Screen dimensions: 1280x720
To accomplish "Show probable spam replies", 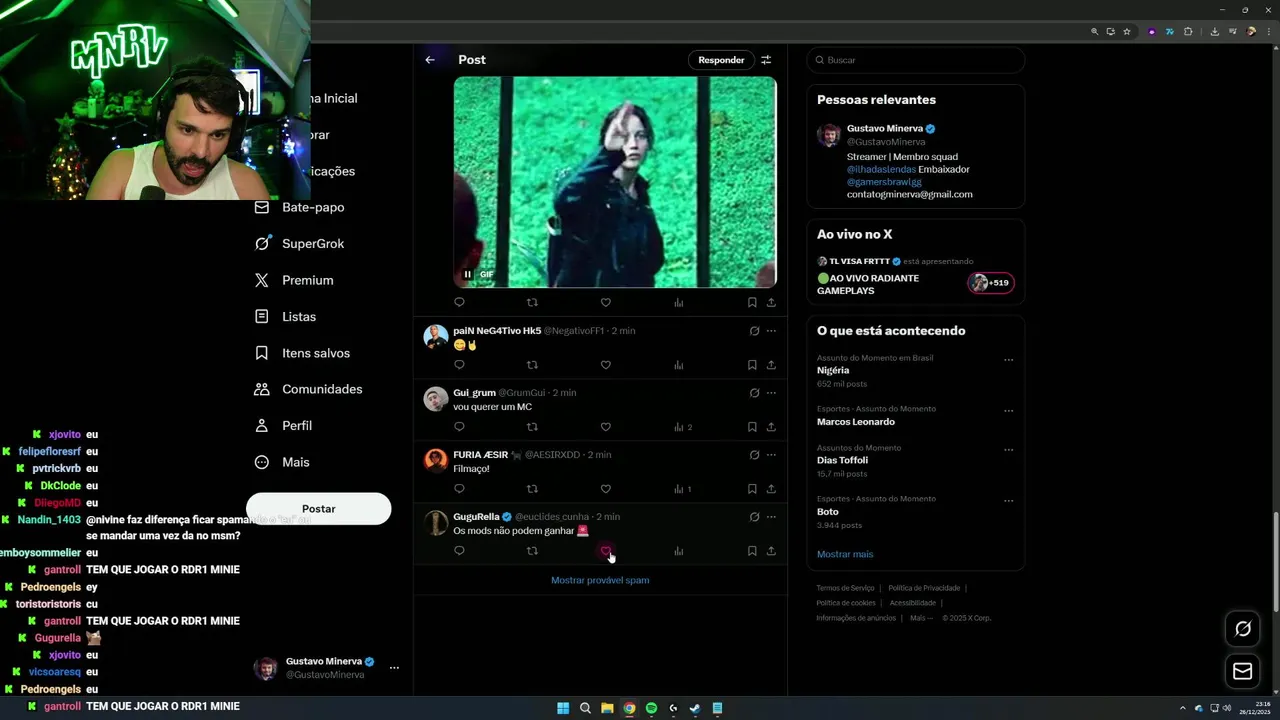I will (600, 580).
